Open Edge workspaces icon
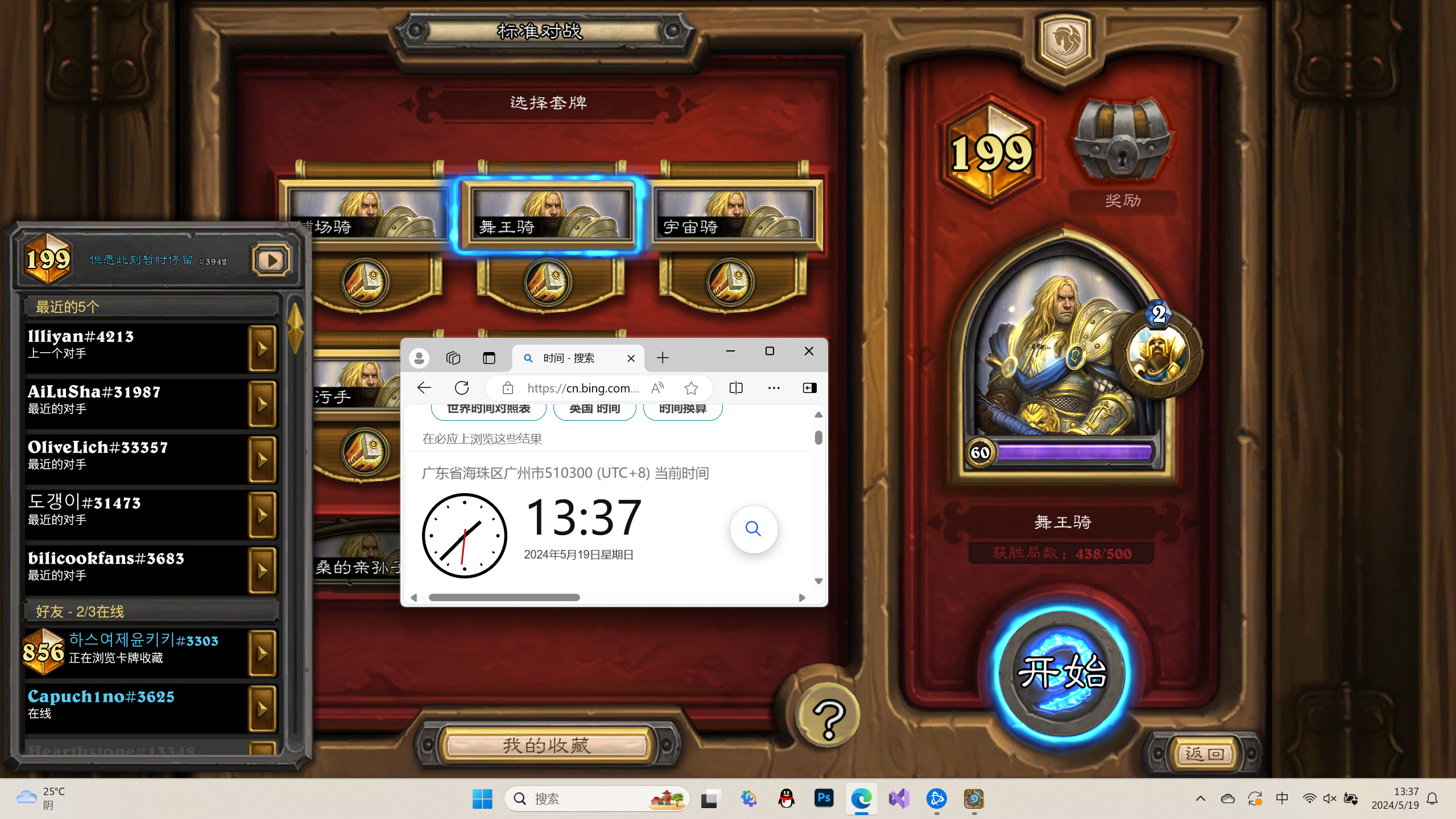The width and height of the screenshot is (1456, 819). pyautogui.click(x=453, y=358)
